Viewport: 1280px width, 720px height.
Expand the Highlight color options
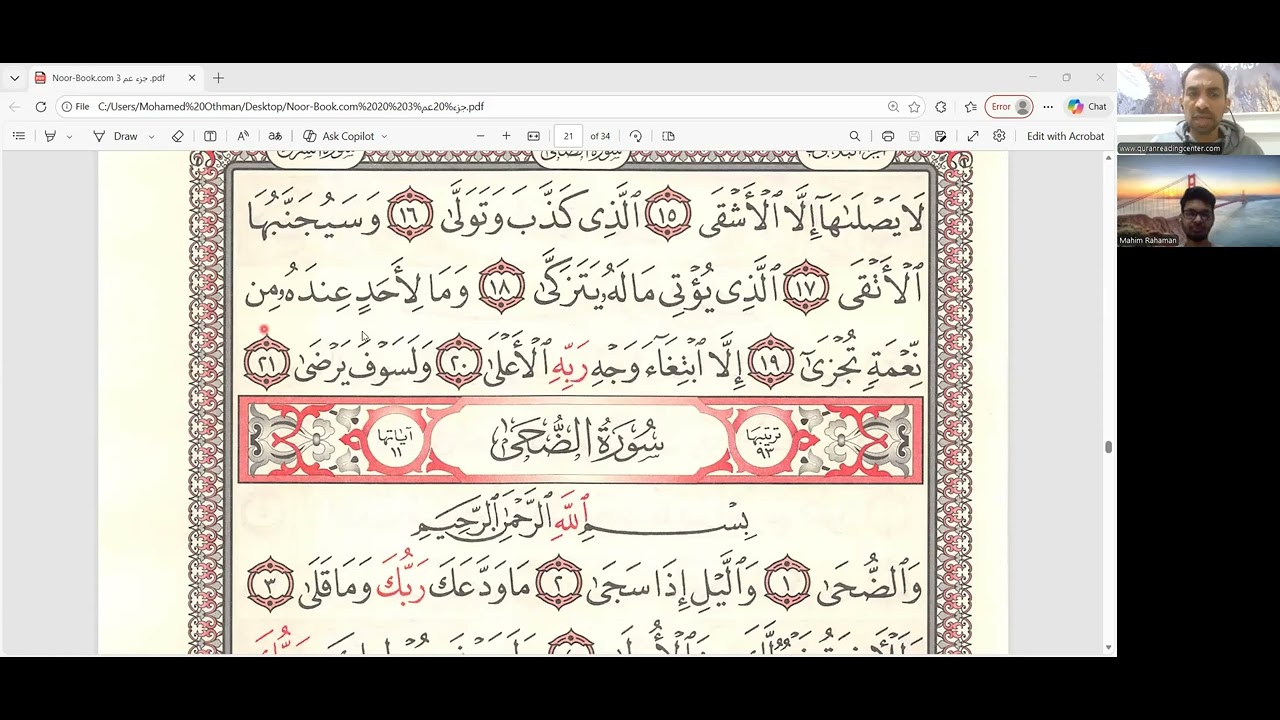click(69, 136)
